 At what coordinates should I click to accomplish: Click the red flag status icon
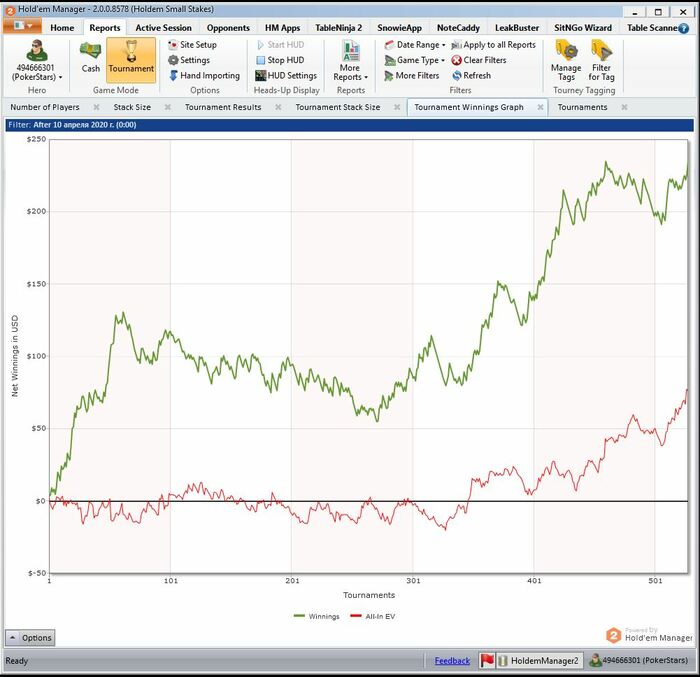click(487, 660)
